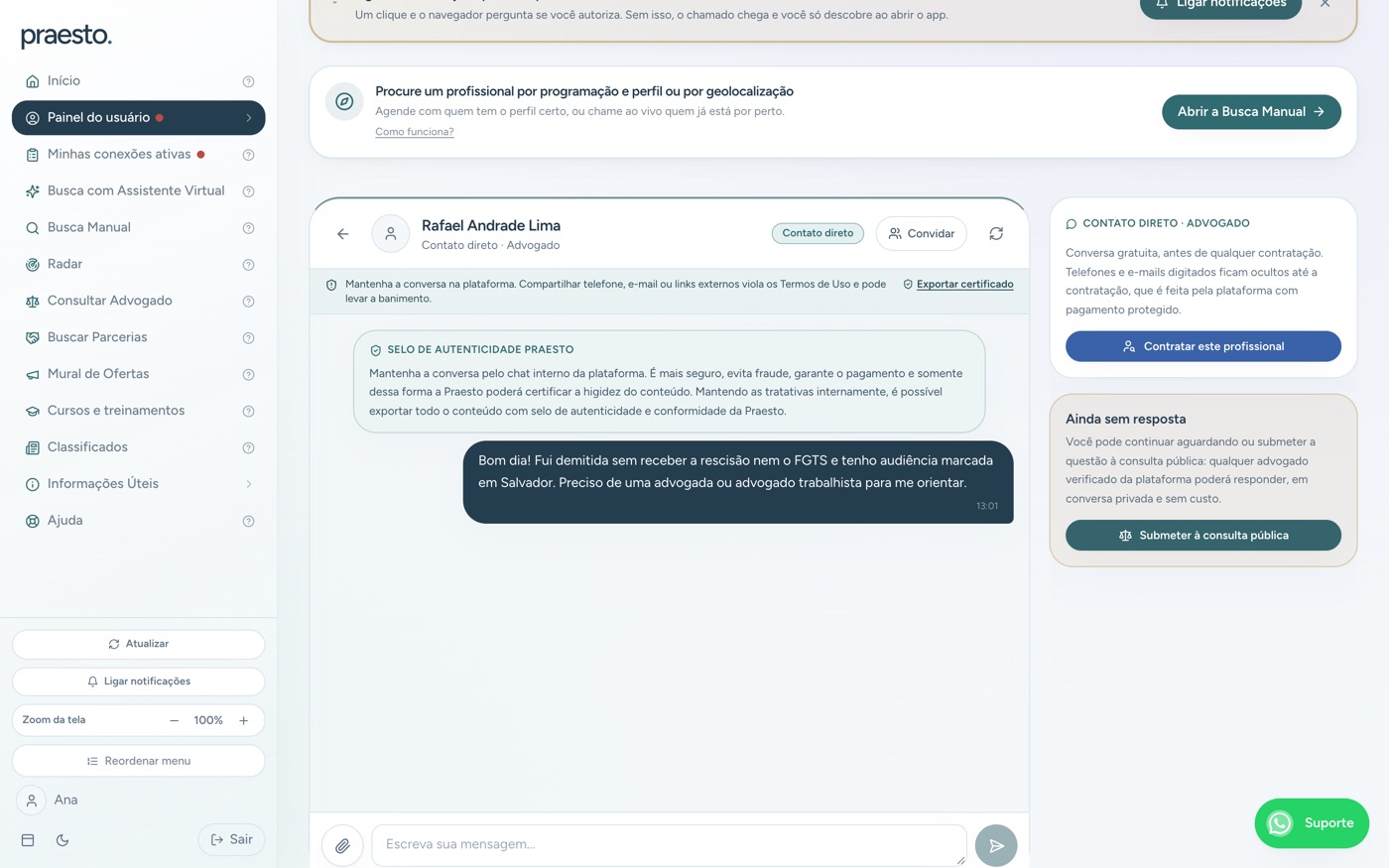Click Contratar este profissional button
This screenshot has height=868, width=1389.
pyautogui.click(x=1203, y=346)
